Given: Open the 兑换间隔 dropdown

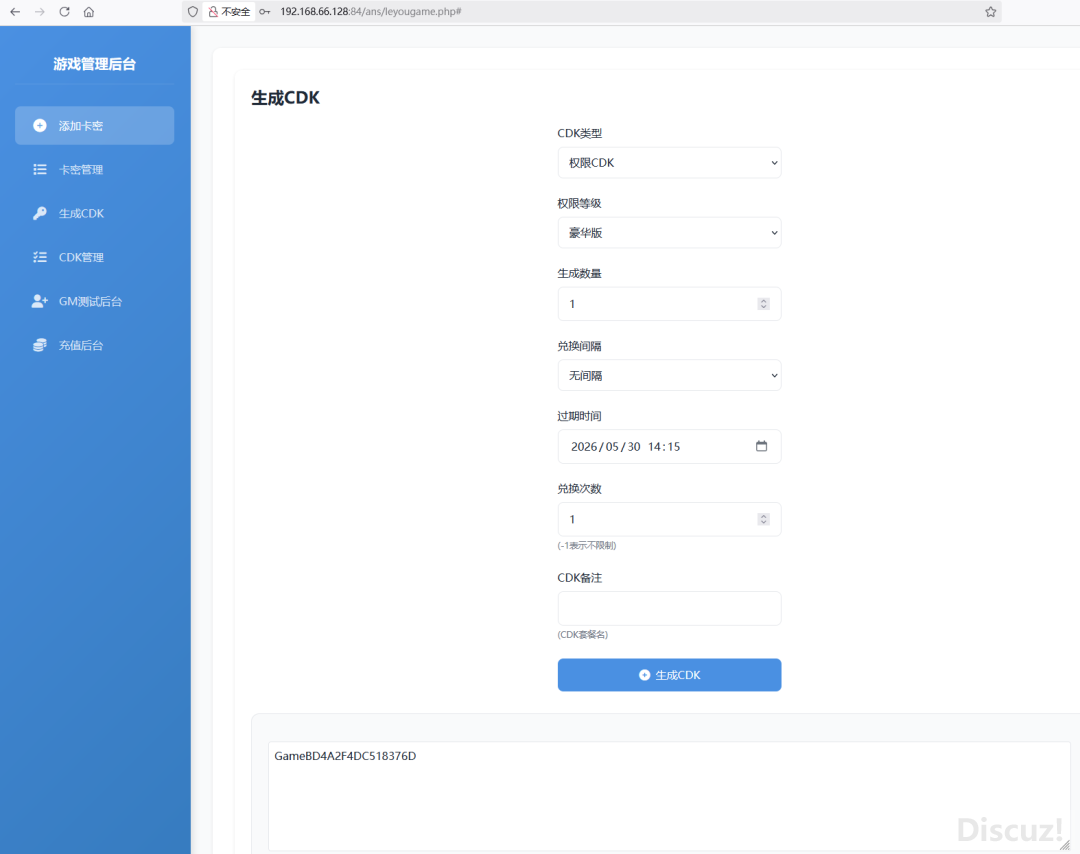Looking at the screenshot, I should pos(669,376).
